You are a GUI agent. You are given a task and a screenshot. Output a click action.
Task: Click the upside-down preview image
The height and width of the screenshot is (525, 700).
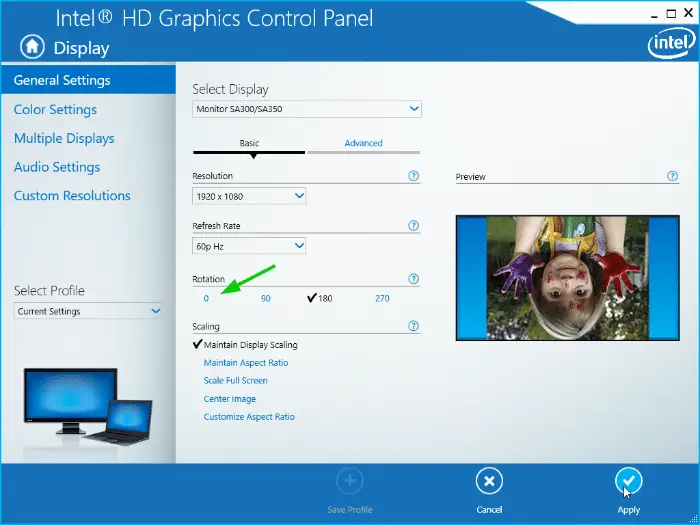[x=567, y=278]
